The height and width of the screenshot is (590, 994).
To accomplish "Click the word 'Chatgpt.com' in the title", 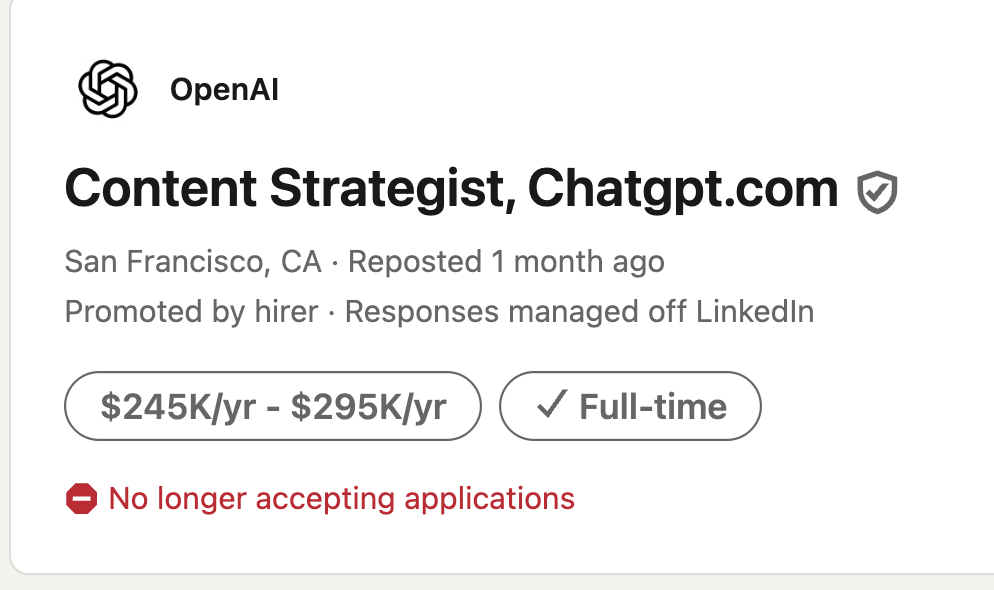I will 683,189.
